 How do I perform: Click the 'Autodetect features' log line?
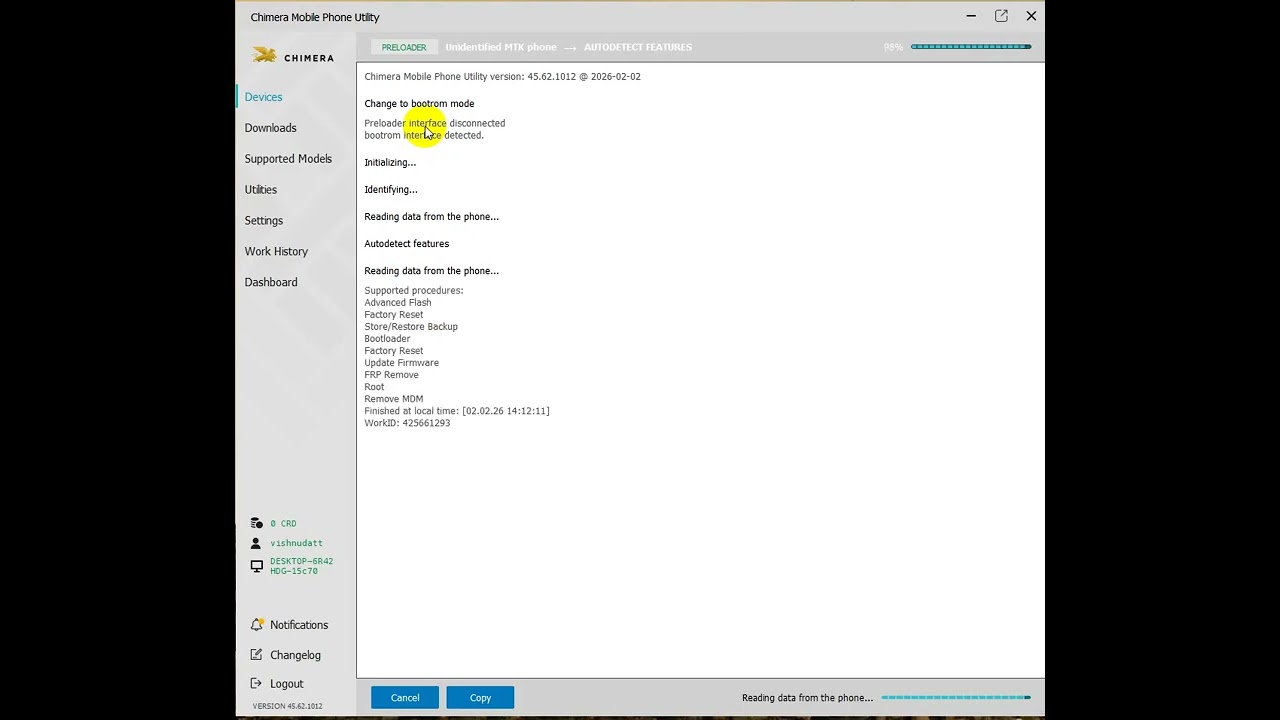pyautogui.click(x=407, y=244)
